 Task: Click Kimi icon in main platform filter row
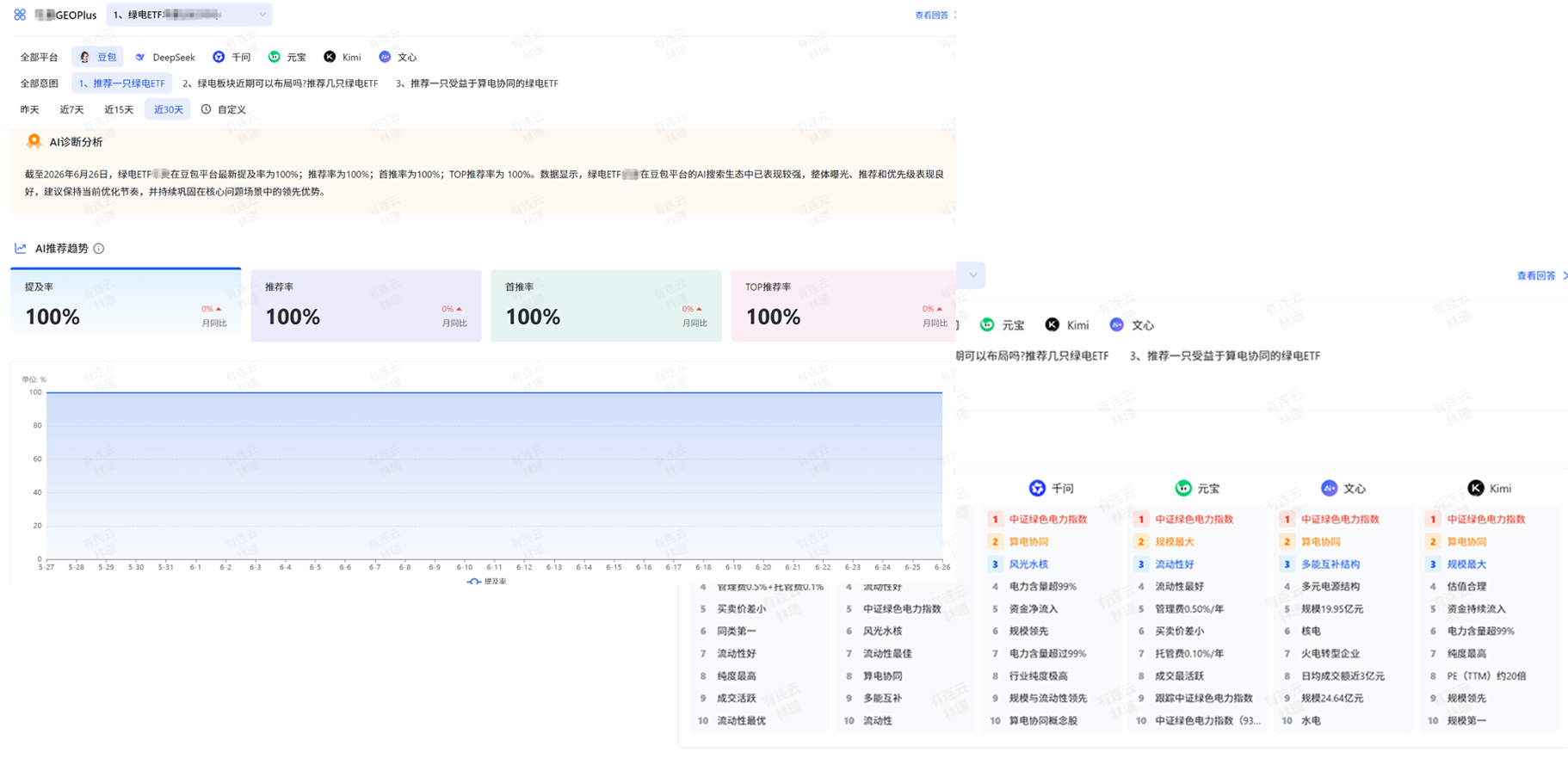(330, 57)
